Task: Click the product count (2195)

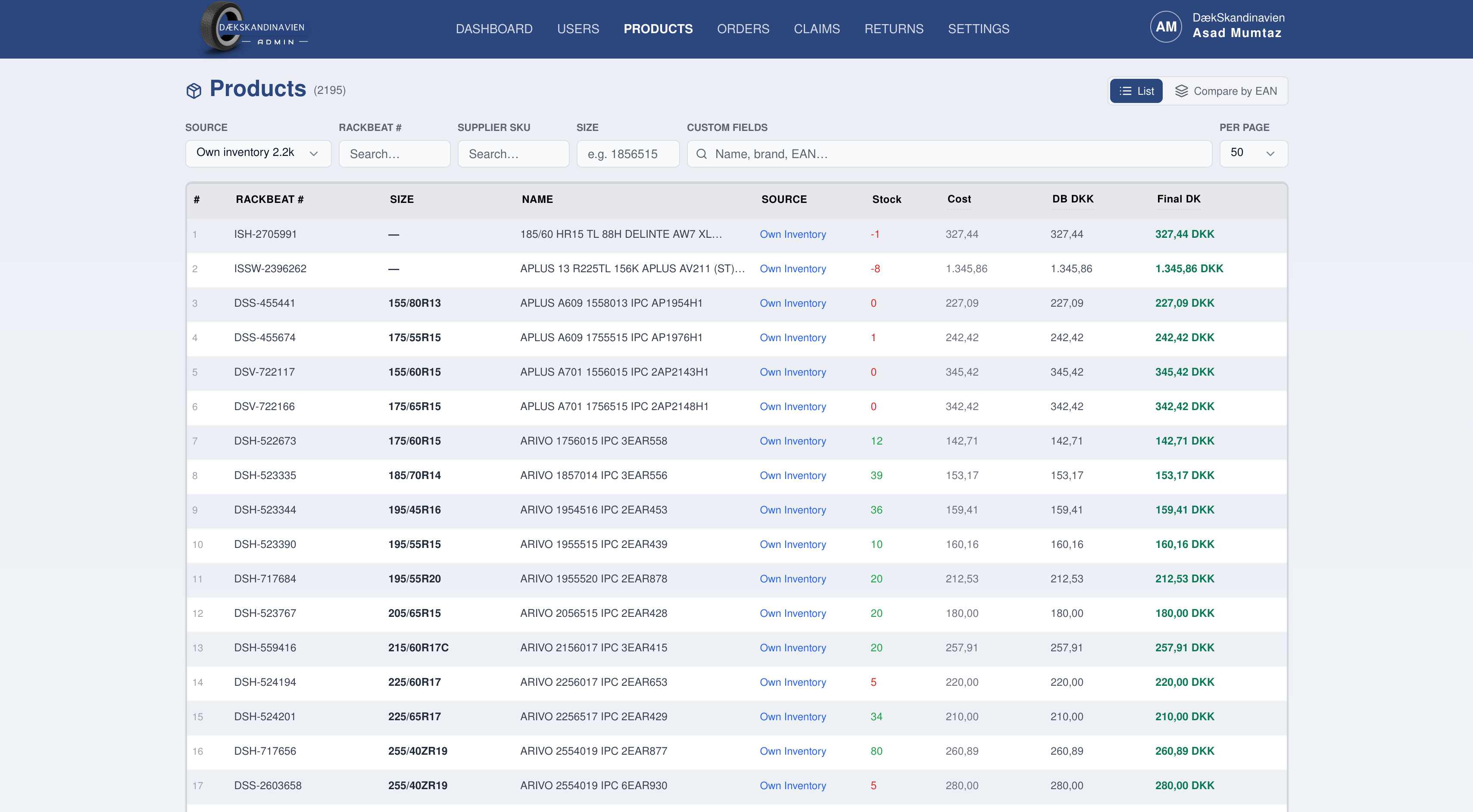Action: (x=329, y=90)
